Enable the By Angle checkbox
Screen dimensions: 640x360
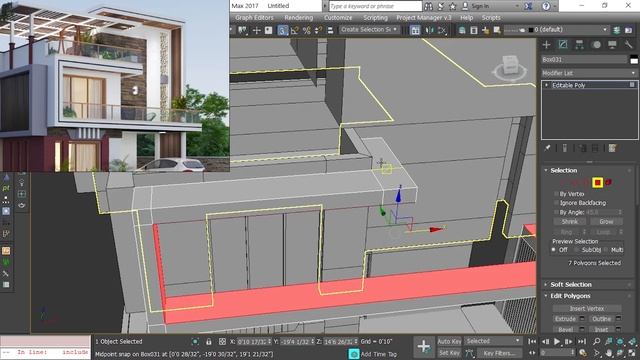(556, 212)
